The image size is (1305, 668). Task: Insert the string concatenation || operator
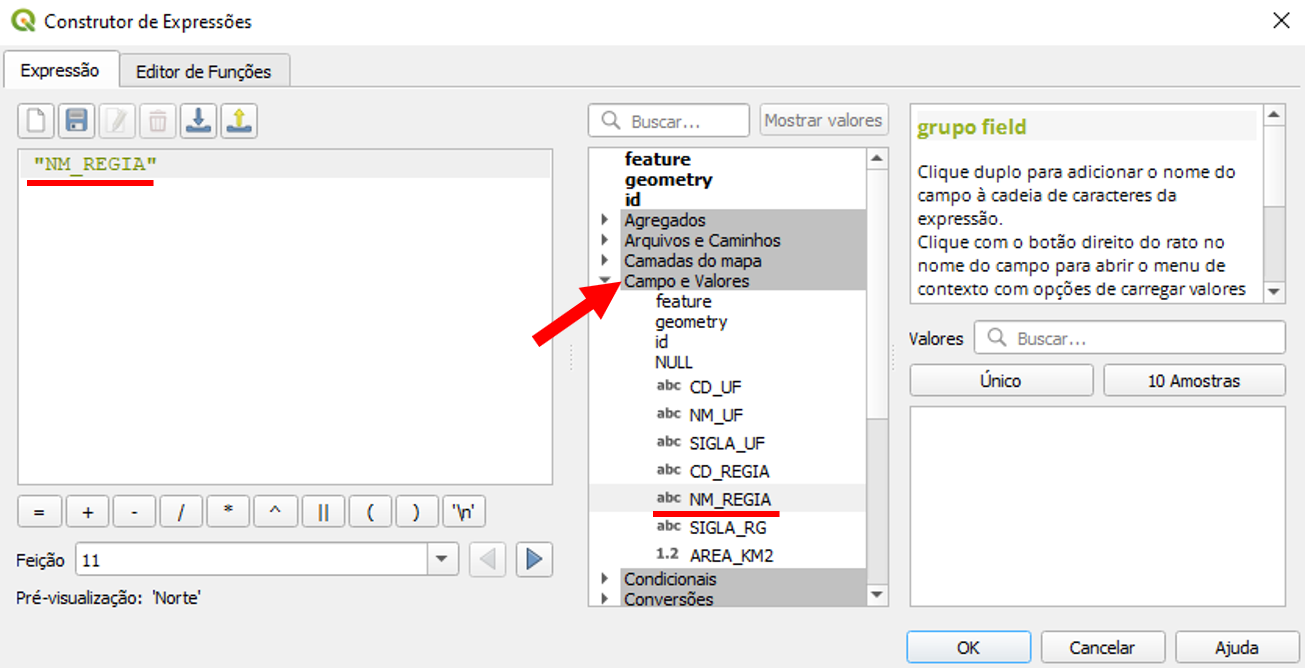(323, 512)
